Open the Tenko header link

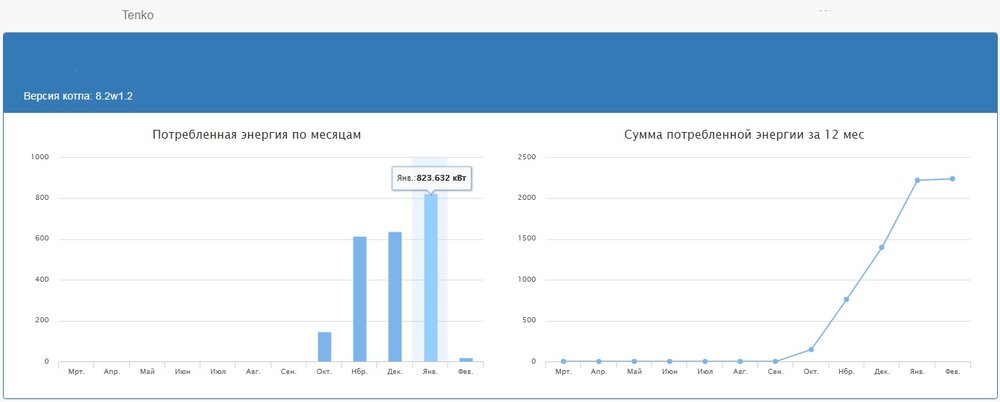click(138, 15)
